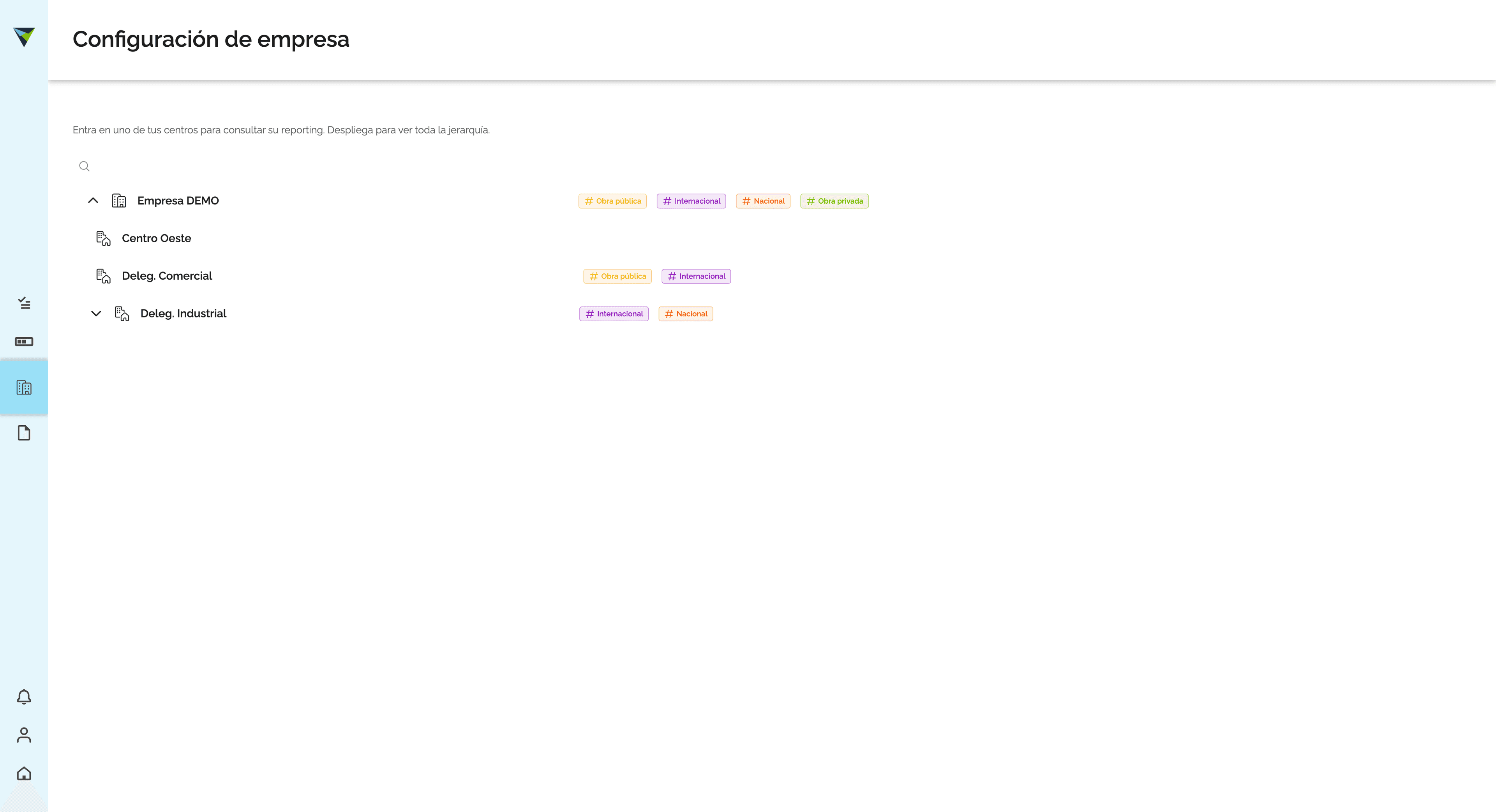Viewport: 1496px width, 812px height.
Task: Open notifications bell icon
Action: click(x=24, y=696)
